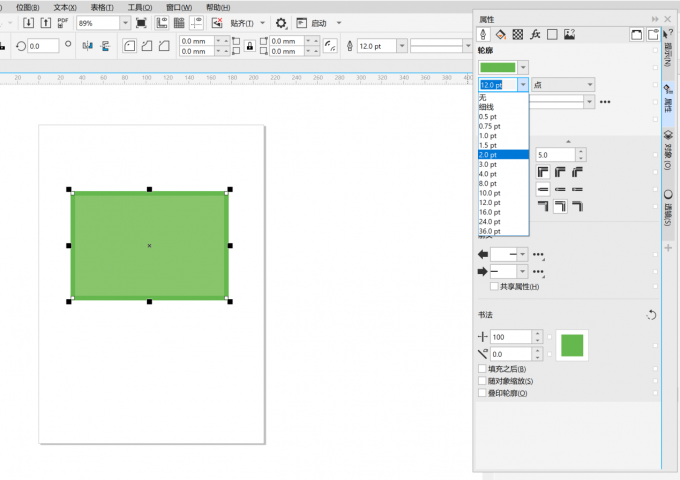Enable the 共享属性(H) checkbox
Screen dimensions: 680x480
click(494, 287)
